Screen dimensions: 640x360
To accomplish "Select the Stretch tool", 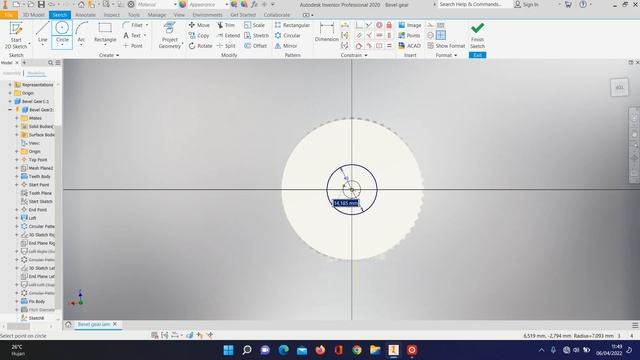I will [256, 36].
